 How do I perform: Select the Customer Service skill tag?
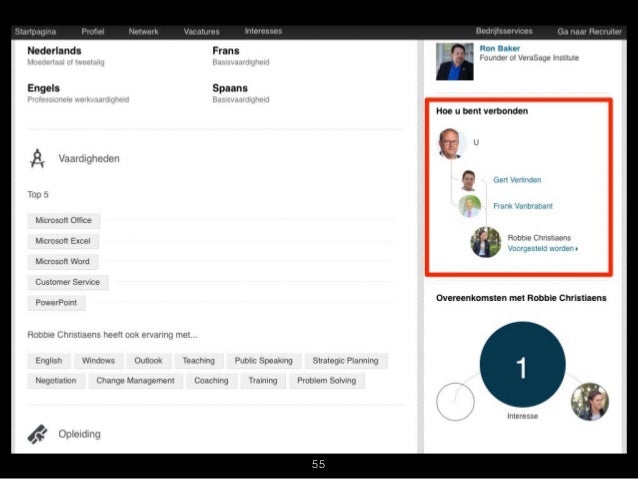(x=68, y=282)
